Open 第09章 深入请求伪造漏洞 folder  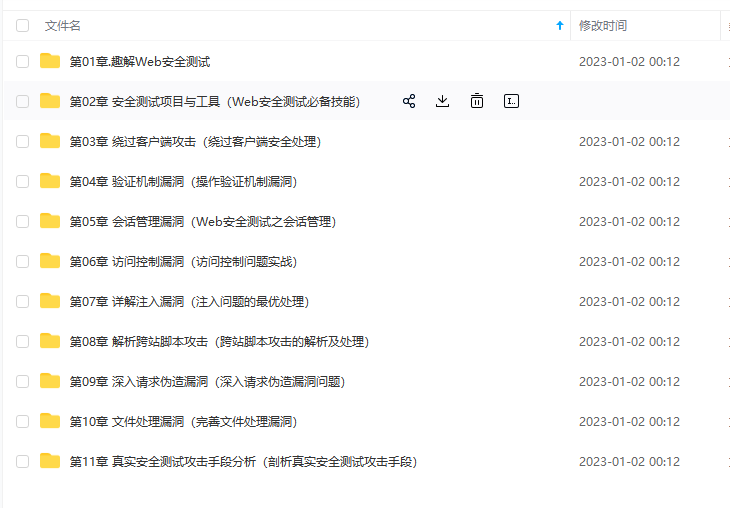(207, 382)
